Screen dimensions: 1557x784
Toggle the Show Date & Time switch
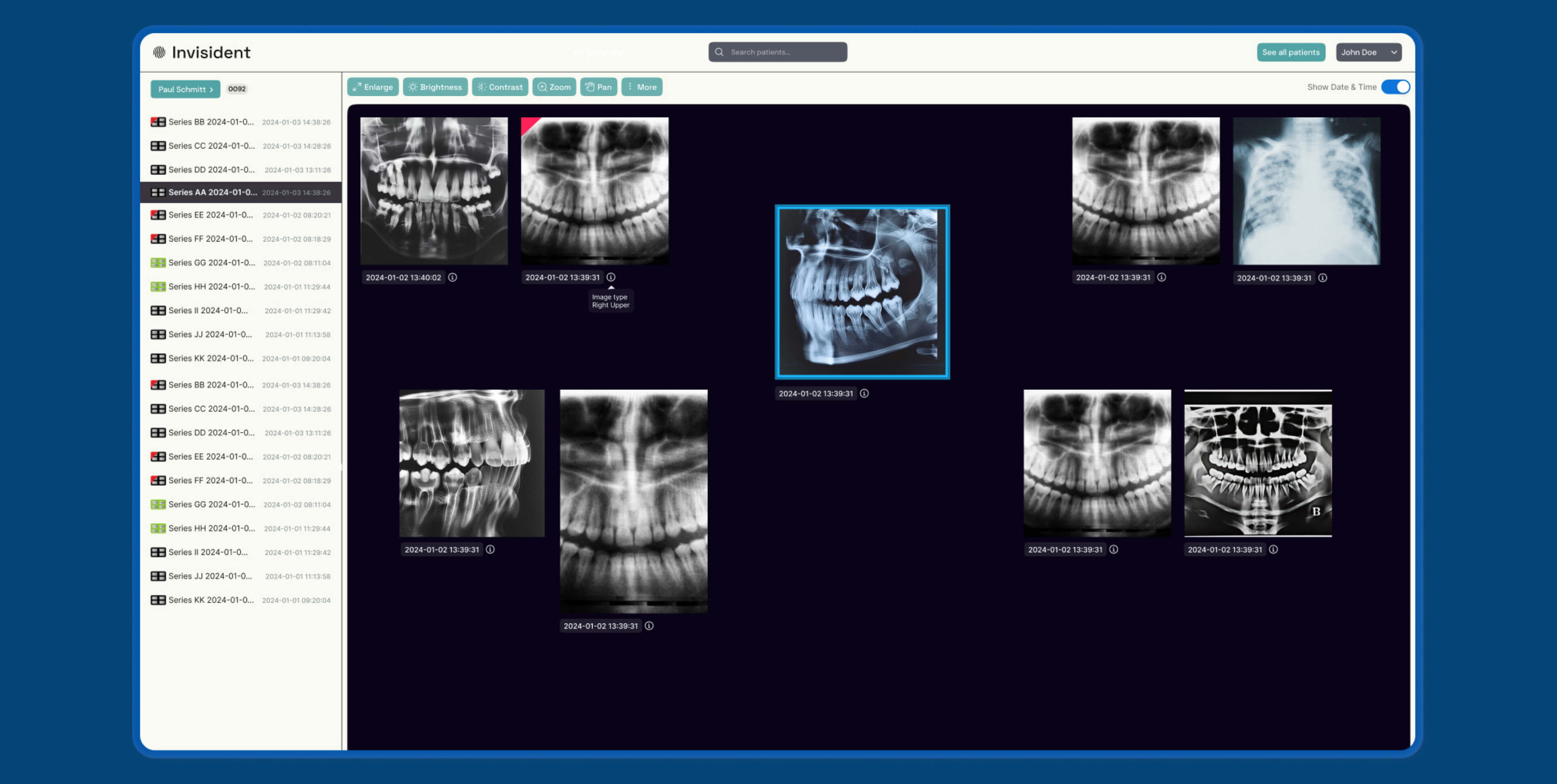point(1395,87)
